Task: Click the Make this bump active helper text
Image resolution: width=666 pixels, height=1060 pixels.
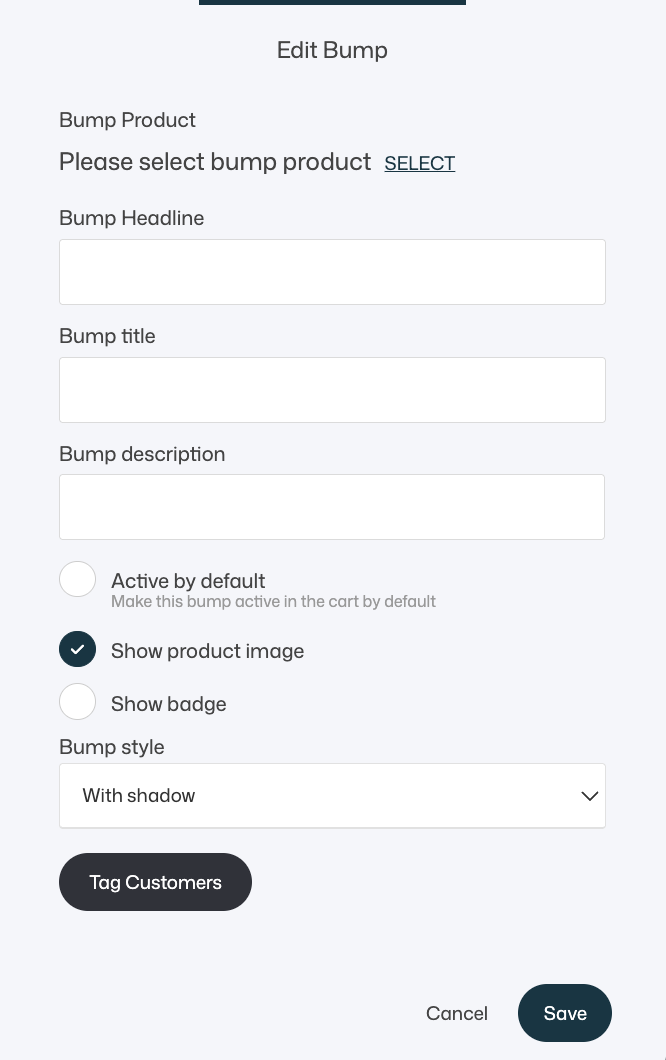Action: click(273, 602)
